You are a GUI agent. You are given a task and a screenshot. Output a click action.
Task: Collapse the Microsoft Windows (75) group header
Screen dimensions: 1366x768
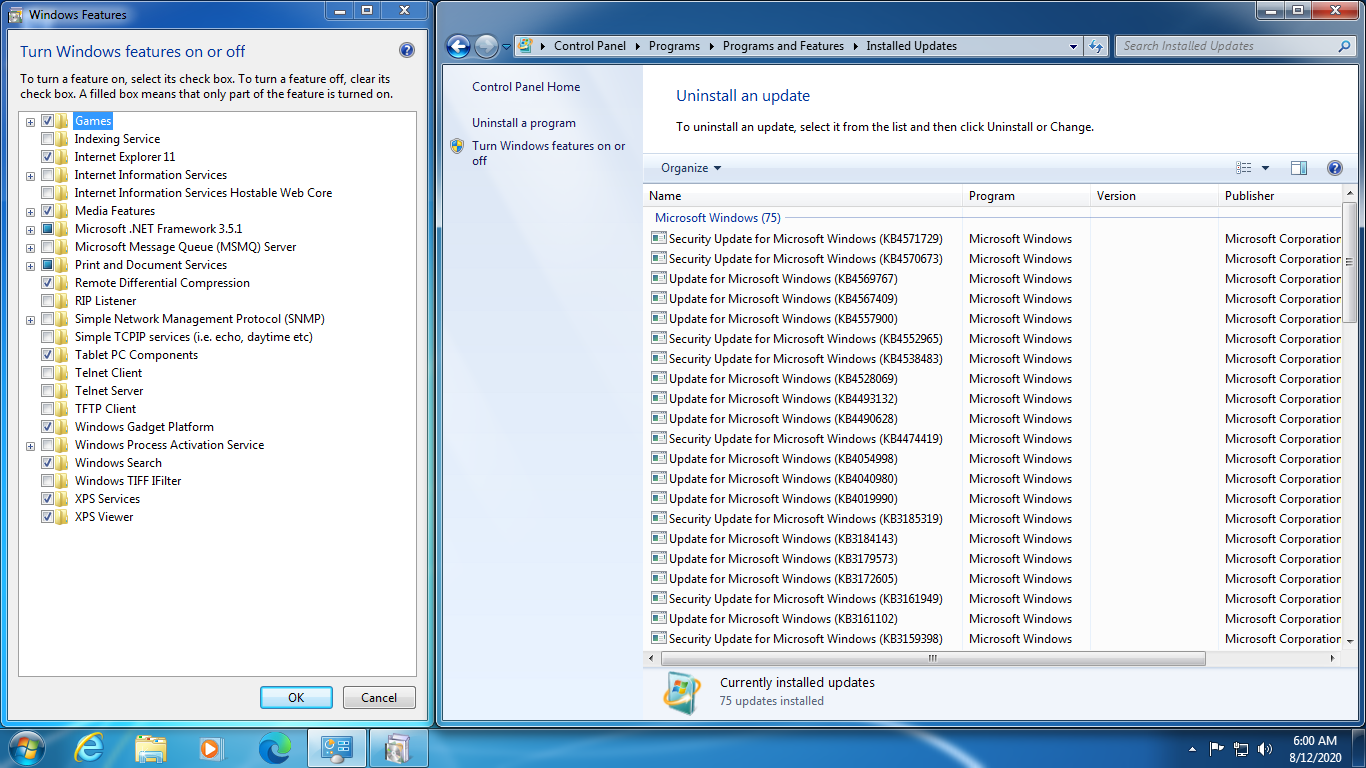717,218
